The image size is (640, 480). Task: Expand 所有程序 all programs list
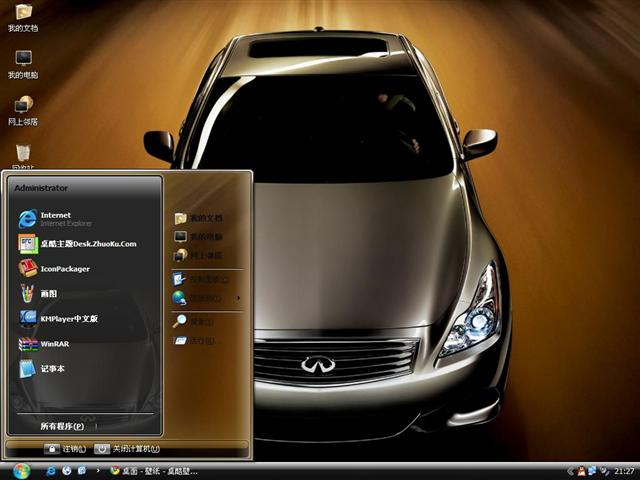point(62,426)
